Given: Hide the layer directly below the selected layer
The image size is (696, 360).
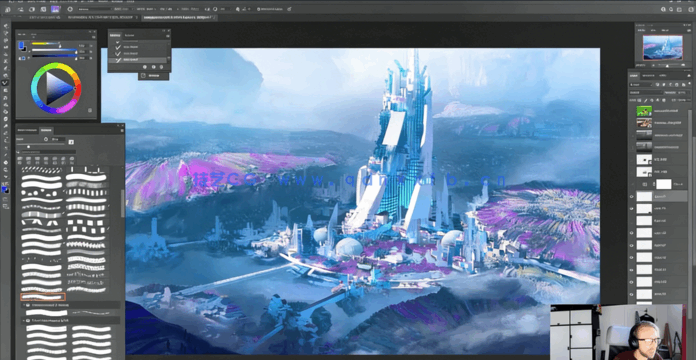Looking at the screenshot, I should click(632, 208).
